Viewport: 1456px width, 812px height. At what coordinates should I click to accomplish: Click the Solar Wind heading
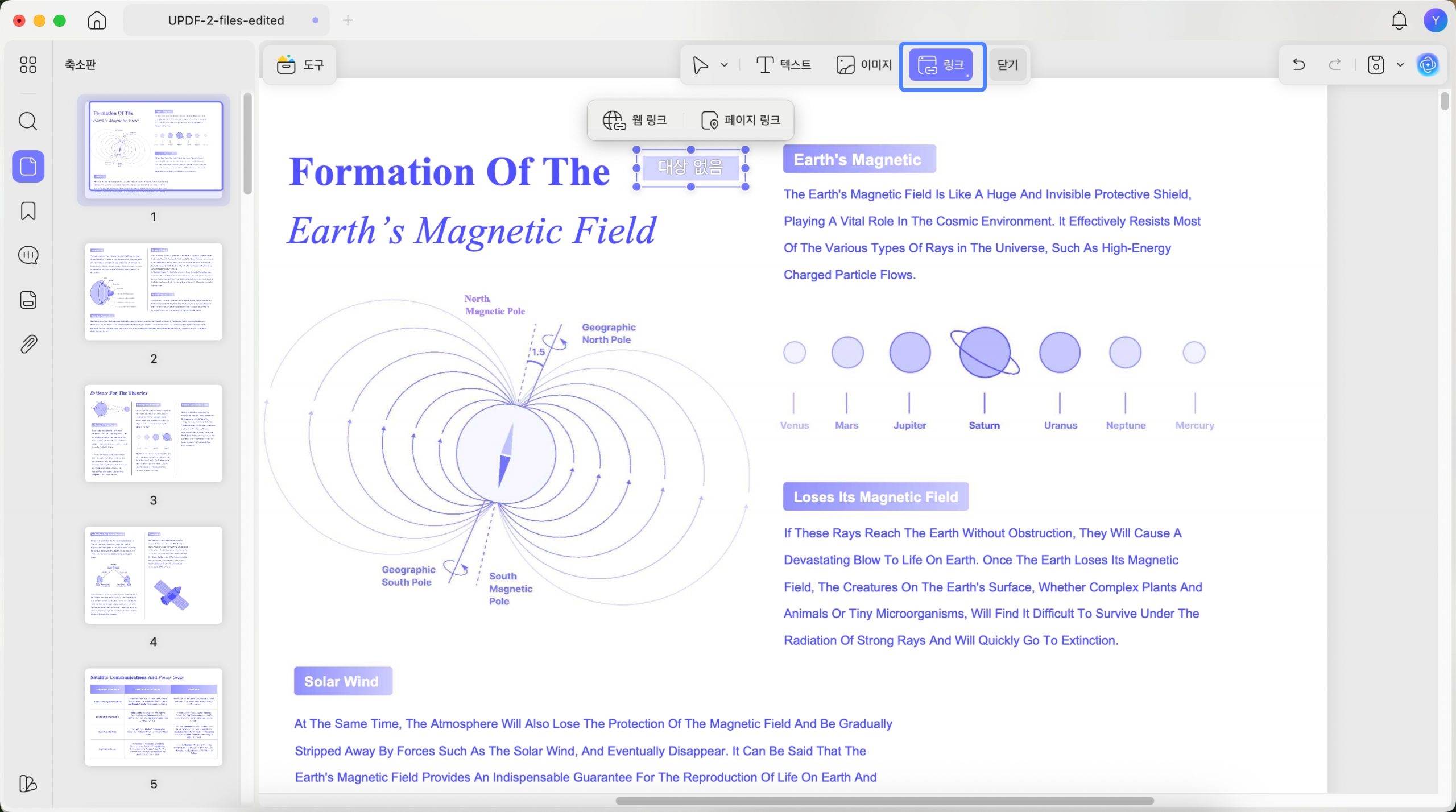coord(342,681)
